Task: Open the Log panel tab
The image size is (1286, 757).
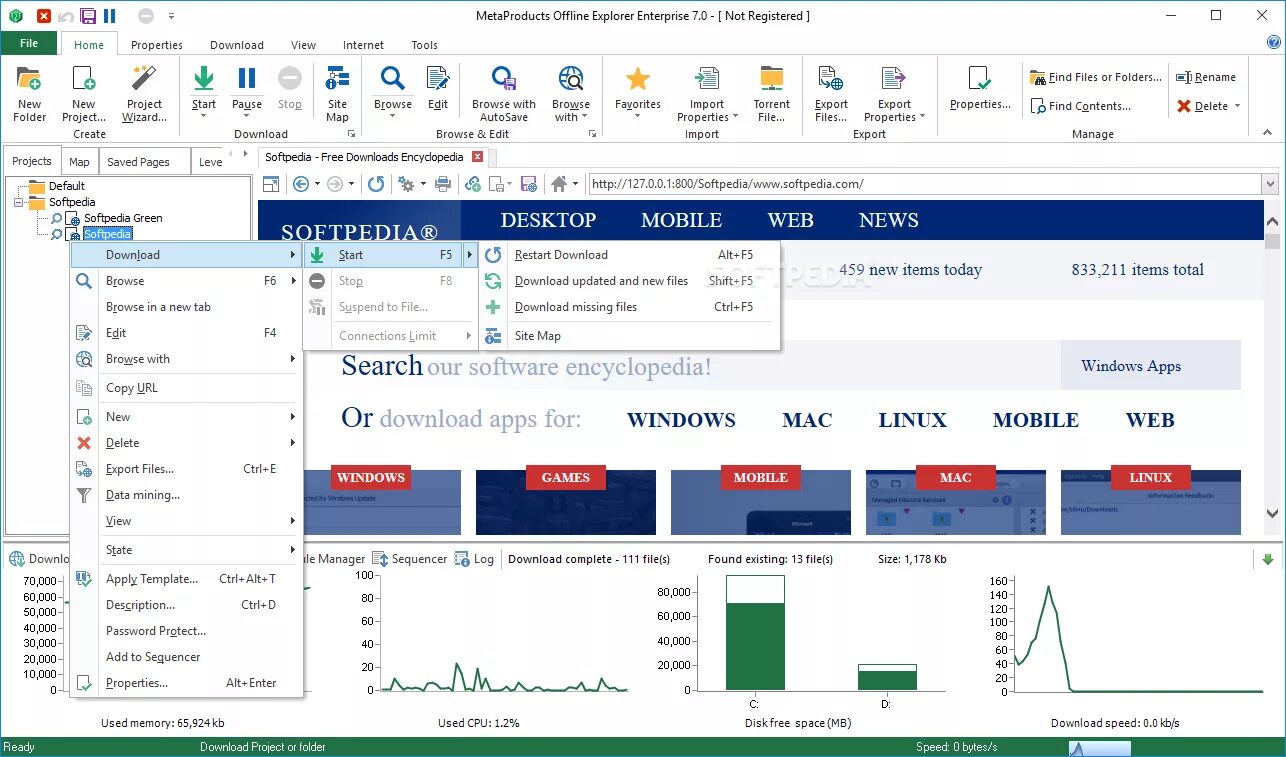Action: click(474, 559)
